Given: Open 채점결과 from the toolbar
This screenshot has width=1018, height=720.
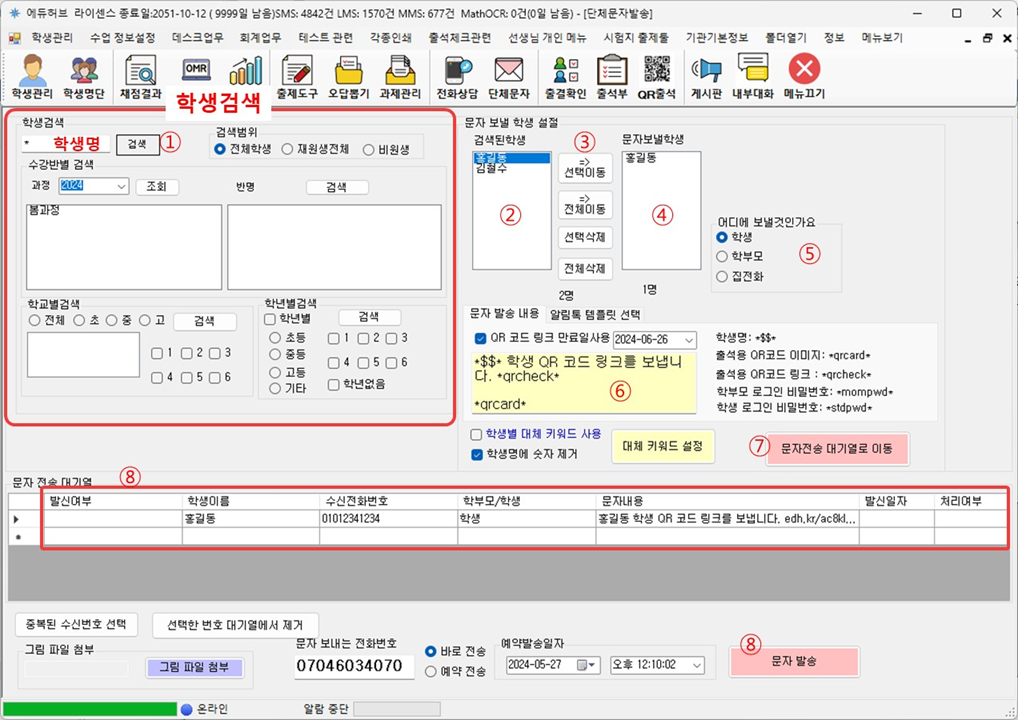Looking at the screenshot, I should coord(140,78).
